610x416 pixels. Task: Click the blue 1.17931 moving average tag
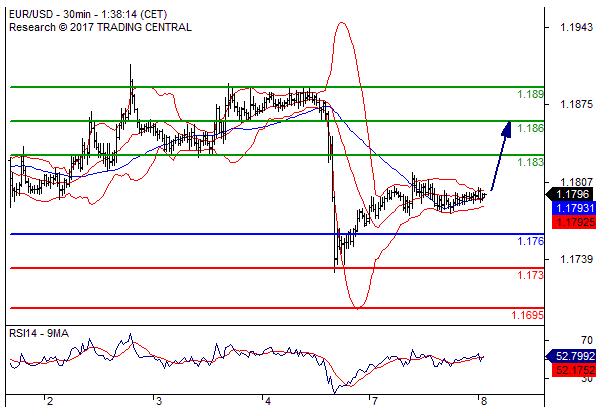pos(573,208)
